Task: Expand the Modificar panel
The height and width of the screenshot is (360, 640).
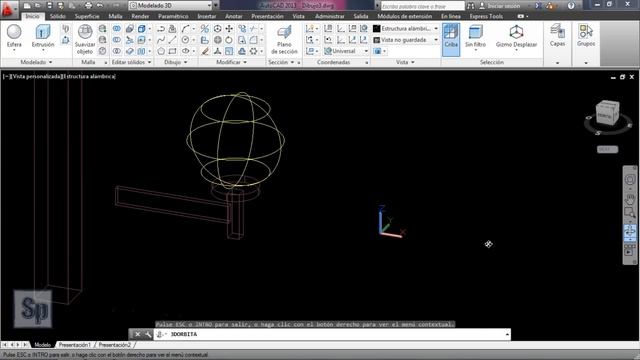Action: (x=231, y=62)
